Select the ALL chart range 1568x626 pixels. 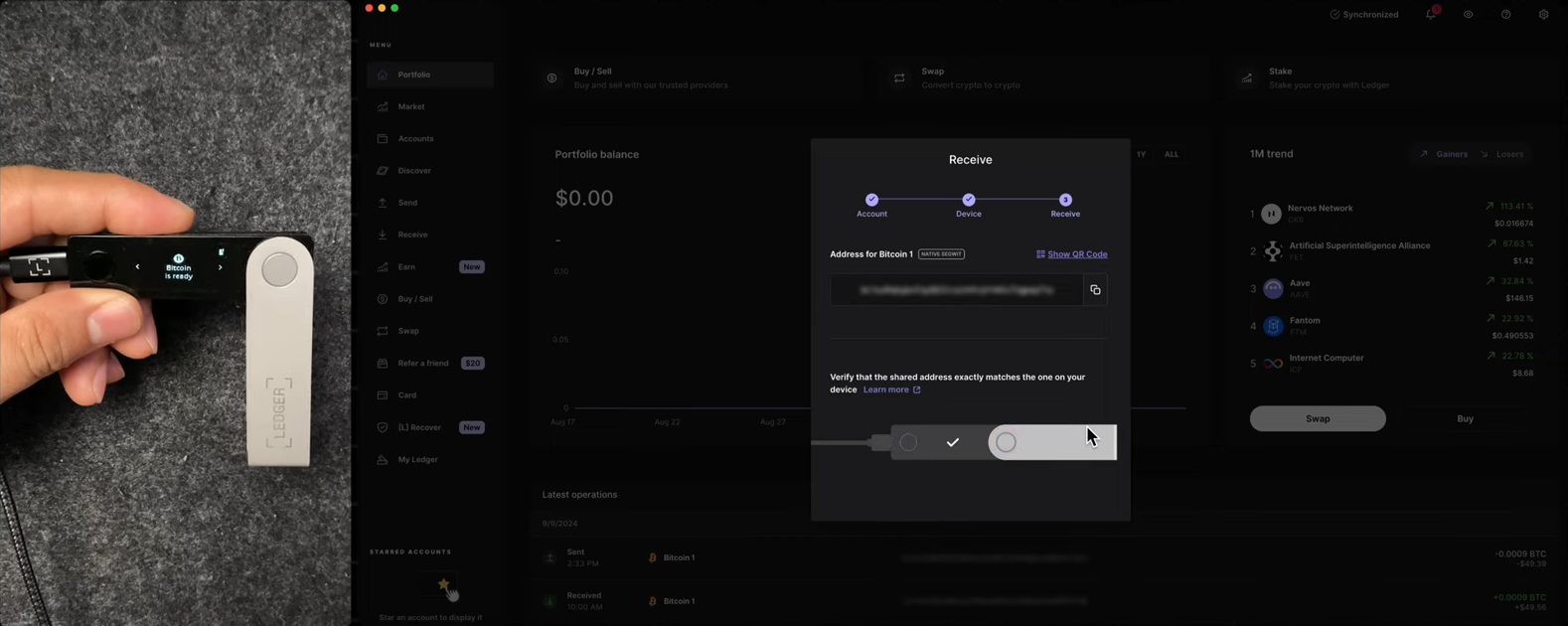pos(1172,154)
